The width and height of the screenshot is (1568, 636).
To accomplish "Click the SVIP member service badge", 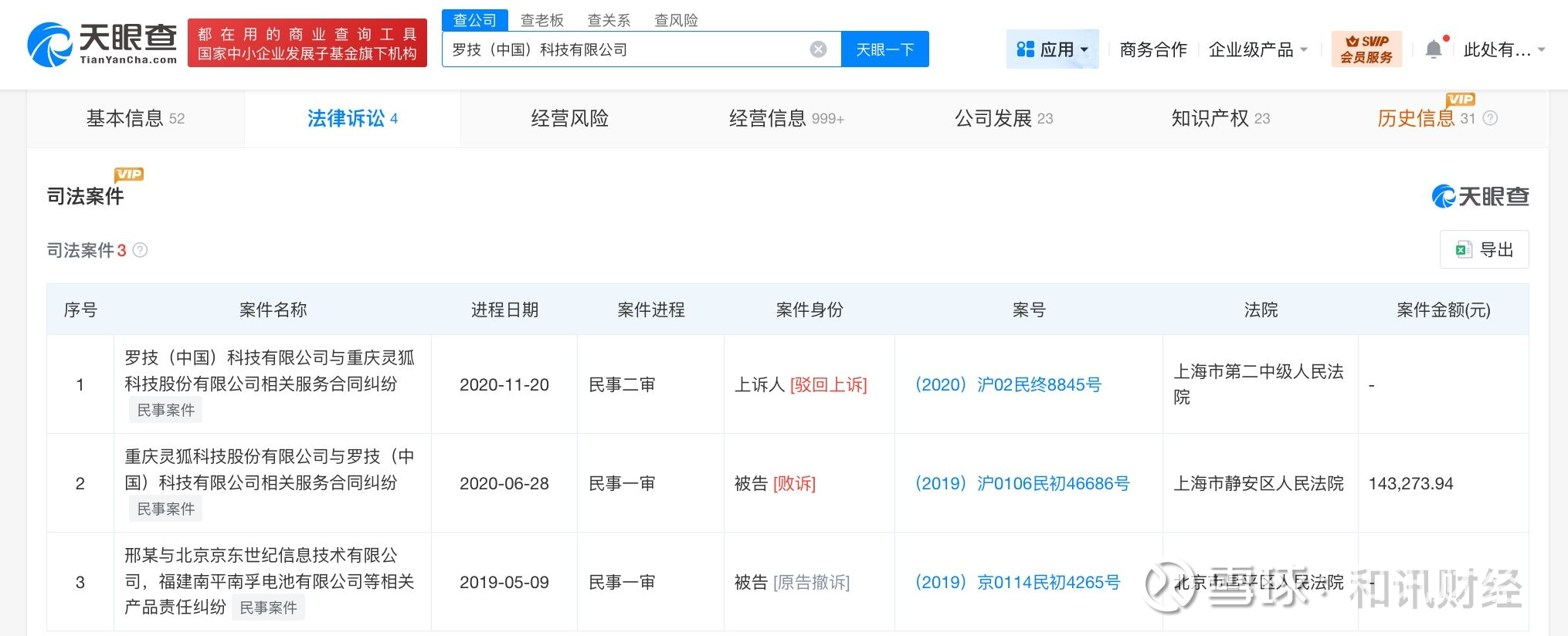I will point(1366,49).
